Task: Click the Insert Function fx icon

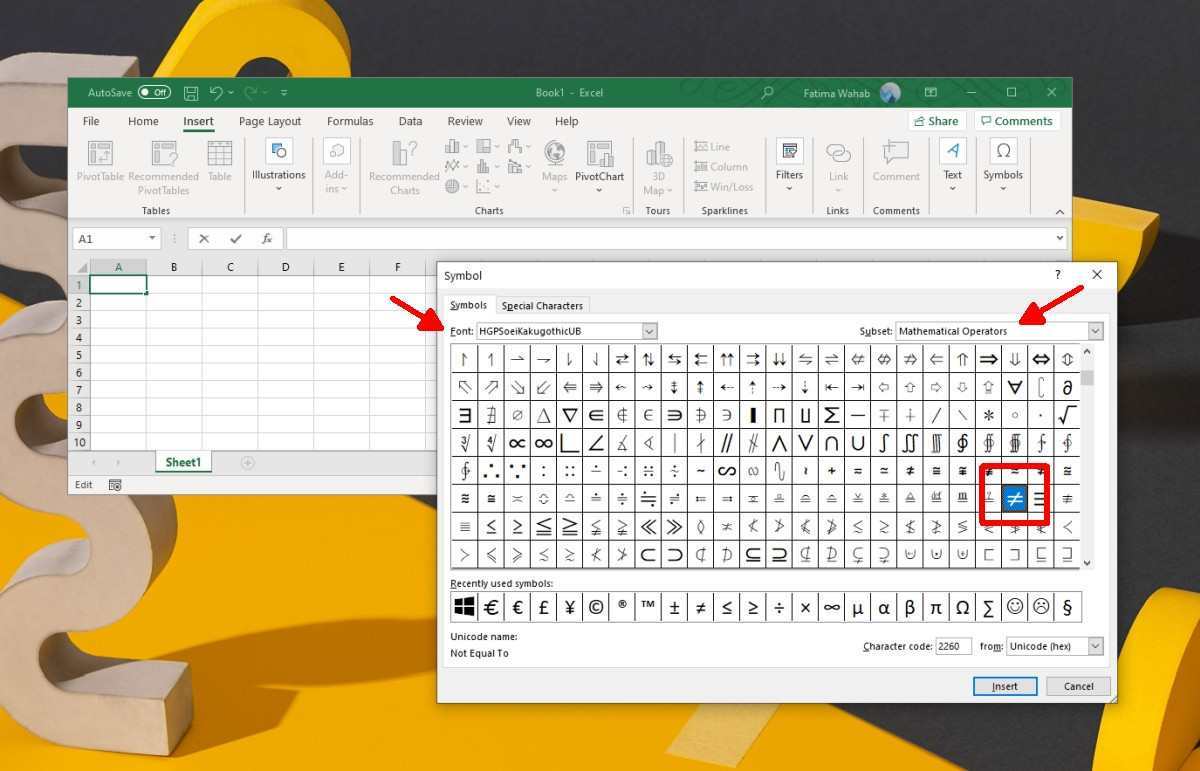Action: [267, 239]
